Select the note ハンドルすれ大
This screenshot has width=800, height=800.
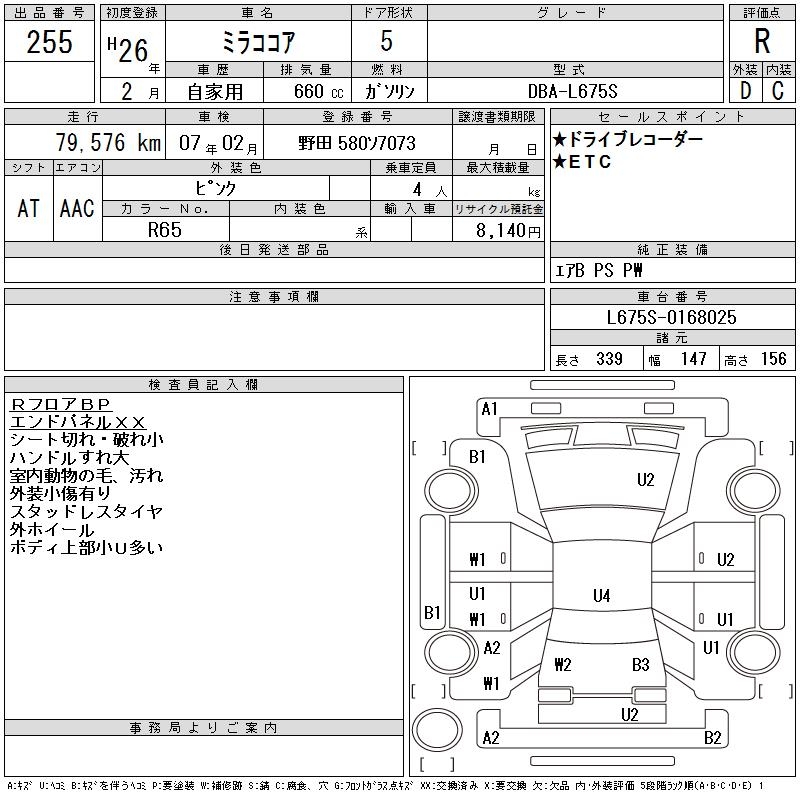click(x=69, y=458)
